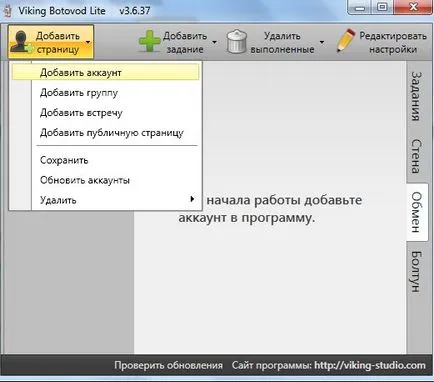The height and width of the screenshot is (382, 434).
Task: Click the text аккаунт в программу.
Action: pos(247,218)
